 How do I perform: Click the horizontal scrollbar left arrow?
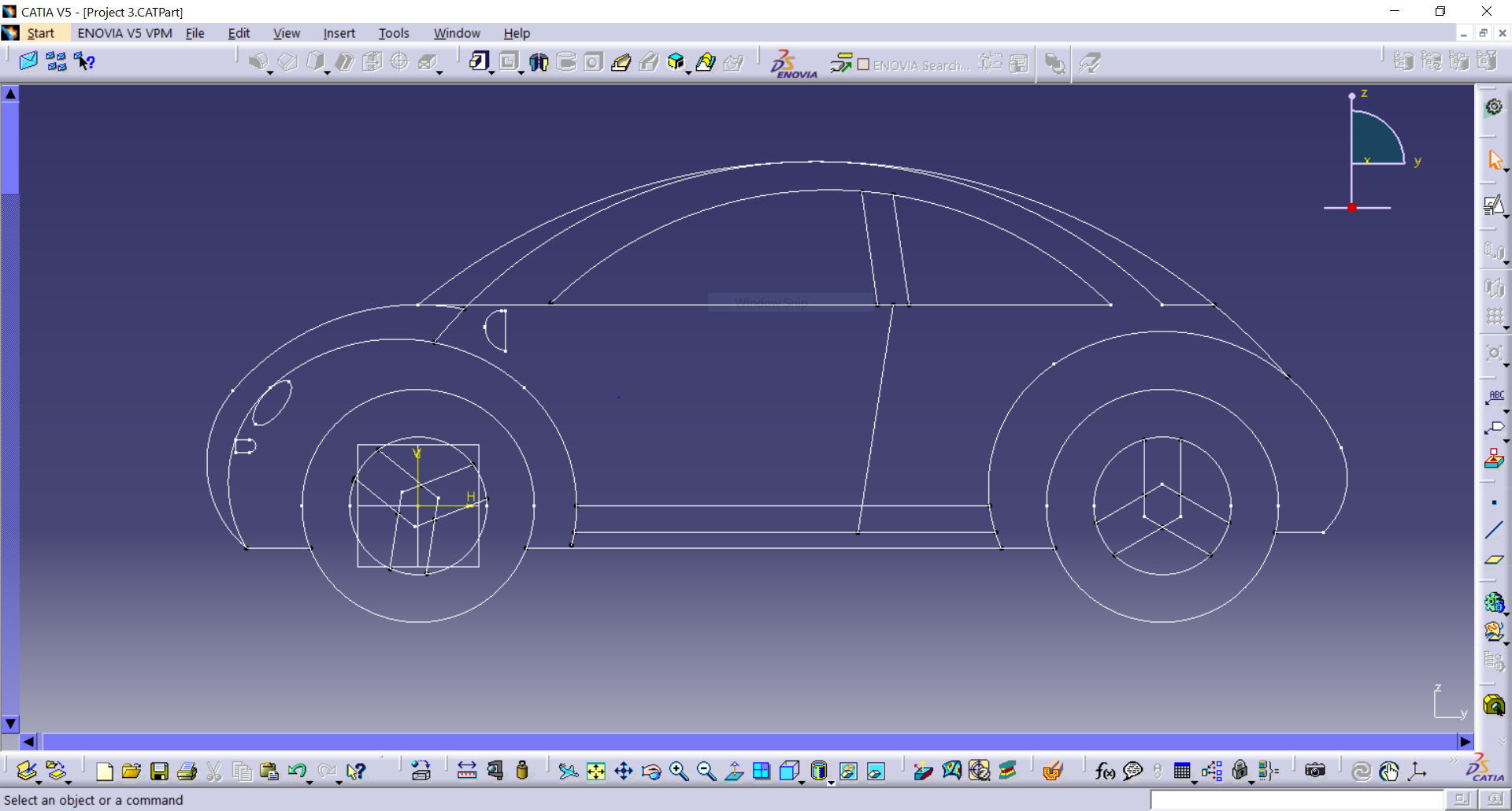tap(28, 742)
